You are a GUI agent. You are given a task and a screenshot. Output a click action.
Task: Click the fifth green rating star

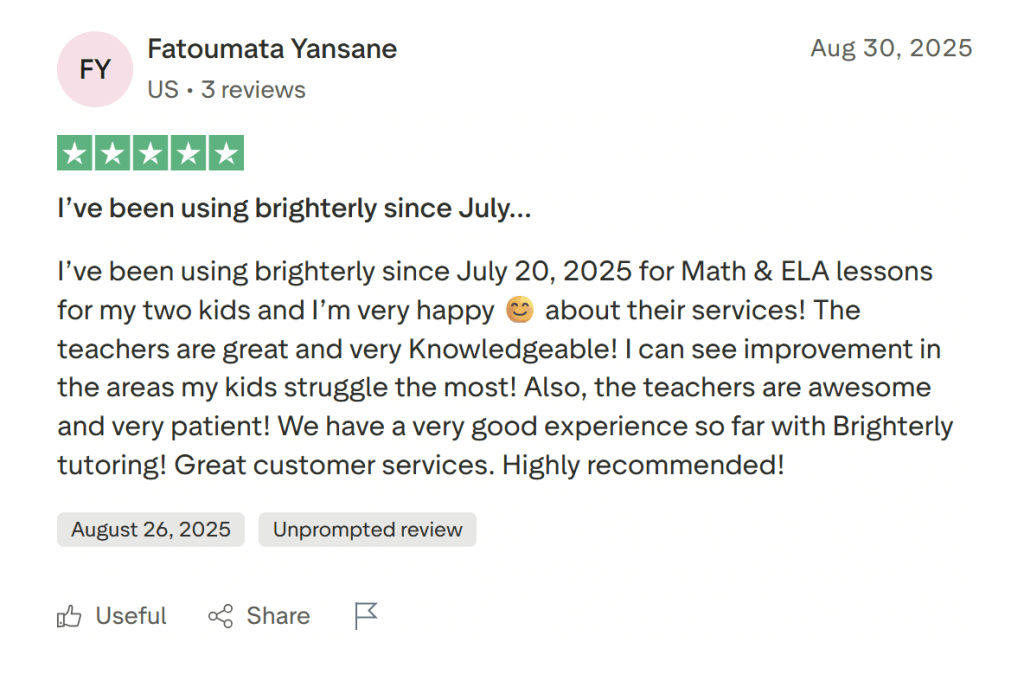point(226,154)
